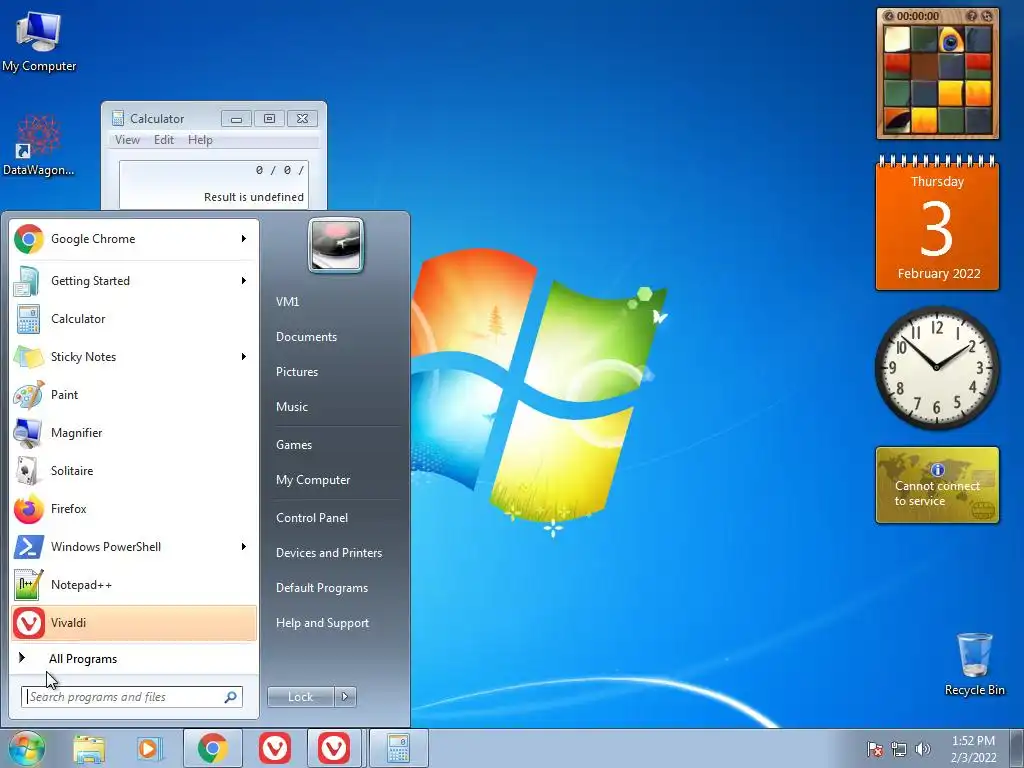Launch Firefox from Start menu

(134, 509)
